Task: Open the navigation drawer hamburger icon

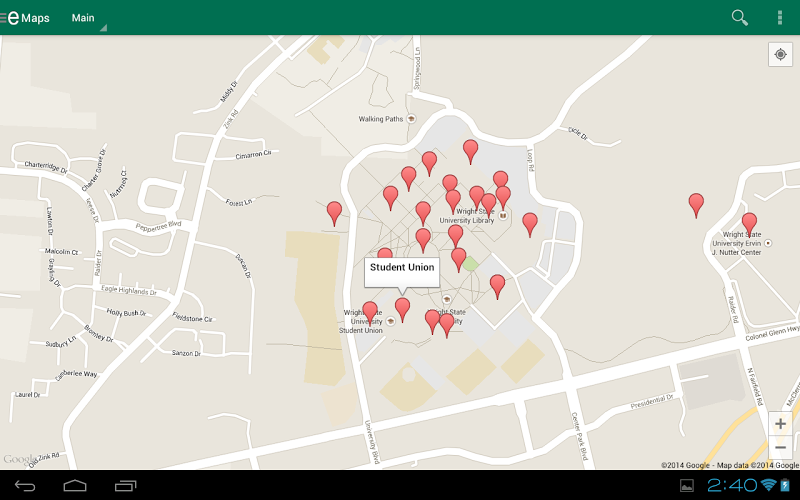Action: (3, 18)
